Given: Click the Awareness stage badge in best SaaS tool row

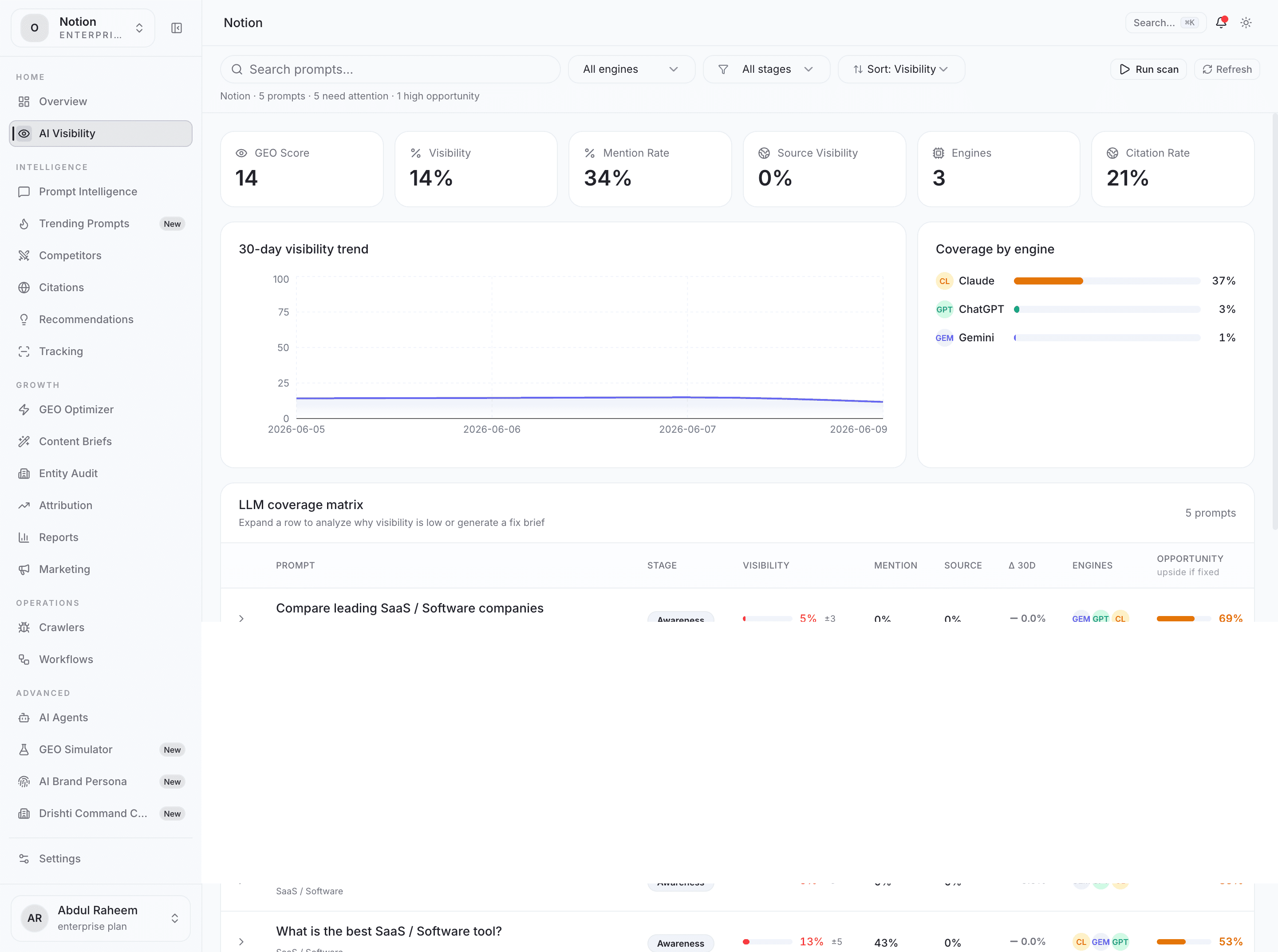Looking at the screenshot, I should [680, 943].
